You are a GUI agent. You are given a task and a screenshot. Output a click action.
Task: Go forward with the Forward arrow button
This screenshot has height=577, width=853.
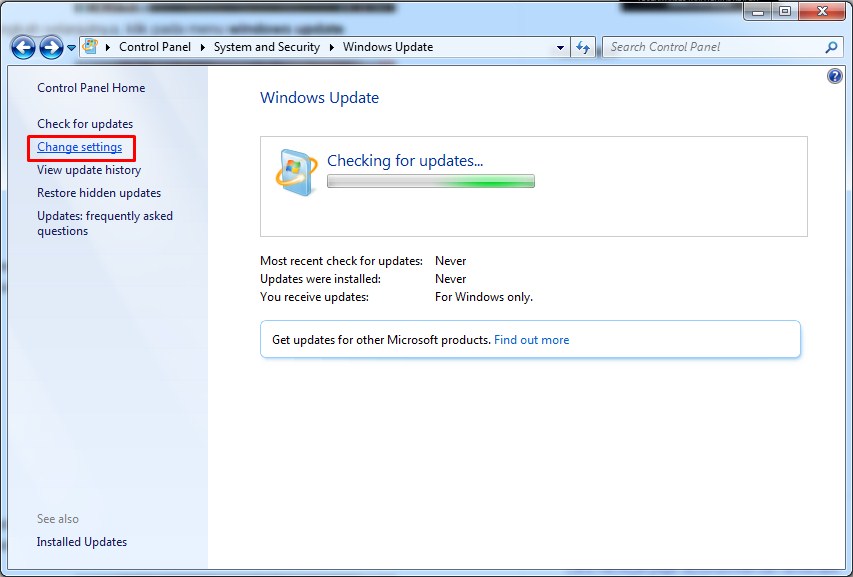click(51, 47)
